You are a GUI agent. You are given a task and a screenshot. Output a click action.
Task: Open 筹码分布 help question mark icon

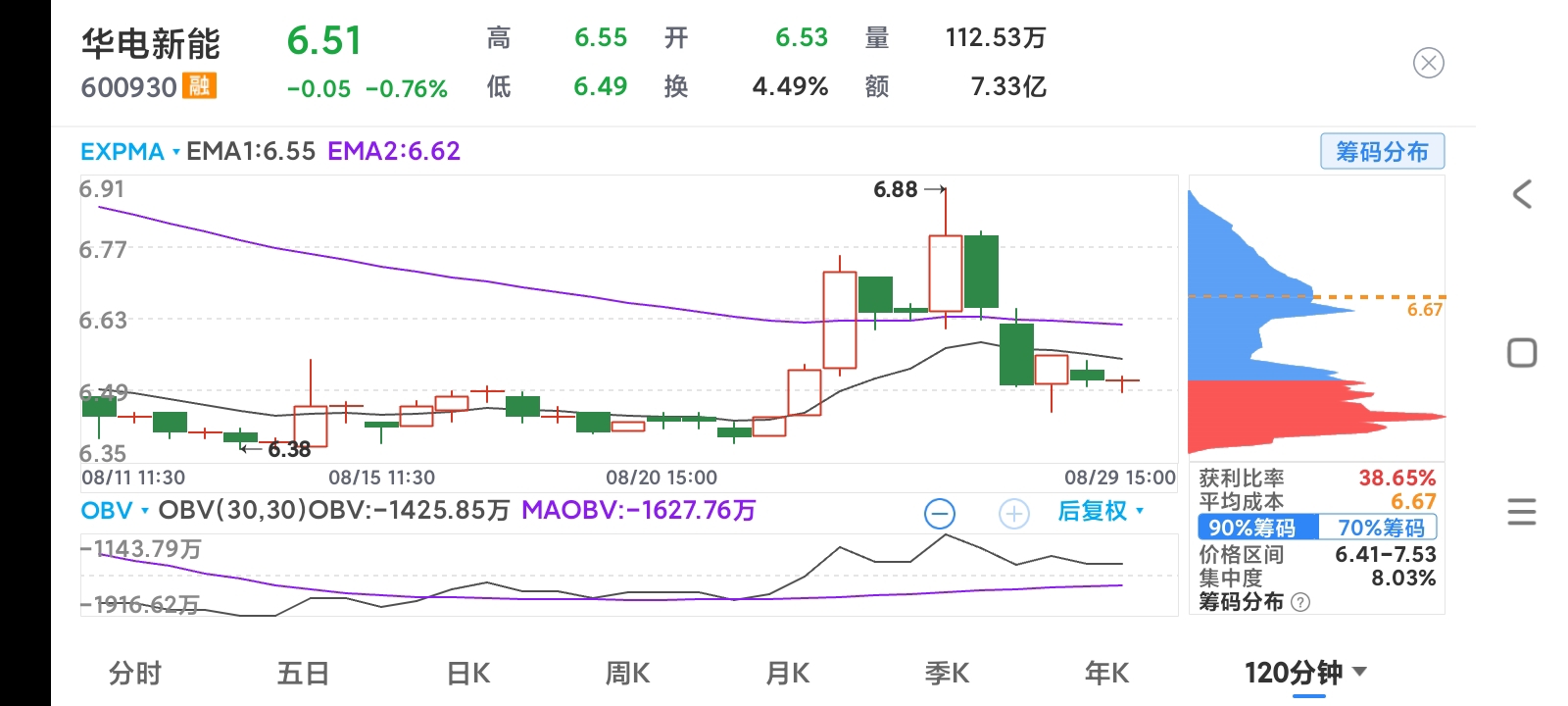pos(1300,602)
